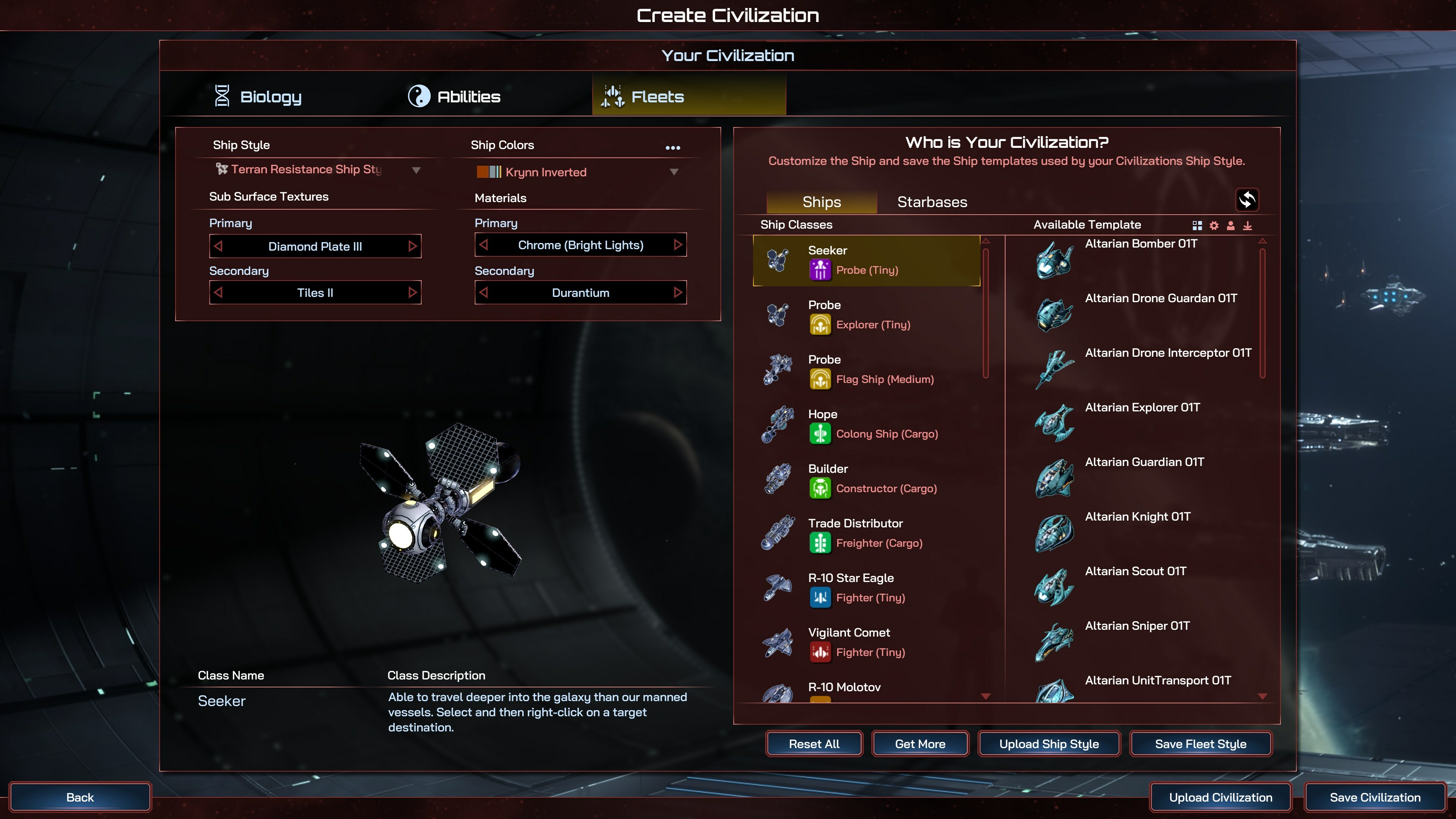Pick the Altarian Explorer 01T ship icon
The height and width of the screenshot is (819, 1456).
point(1054,424)
